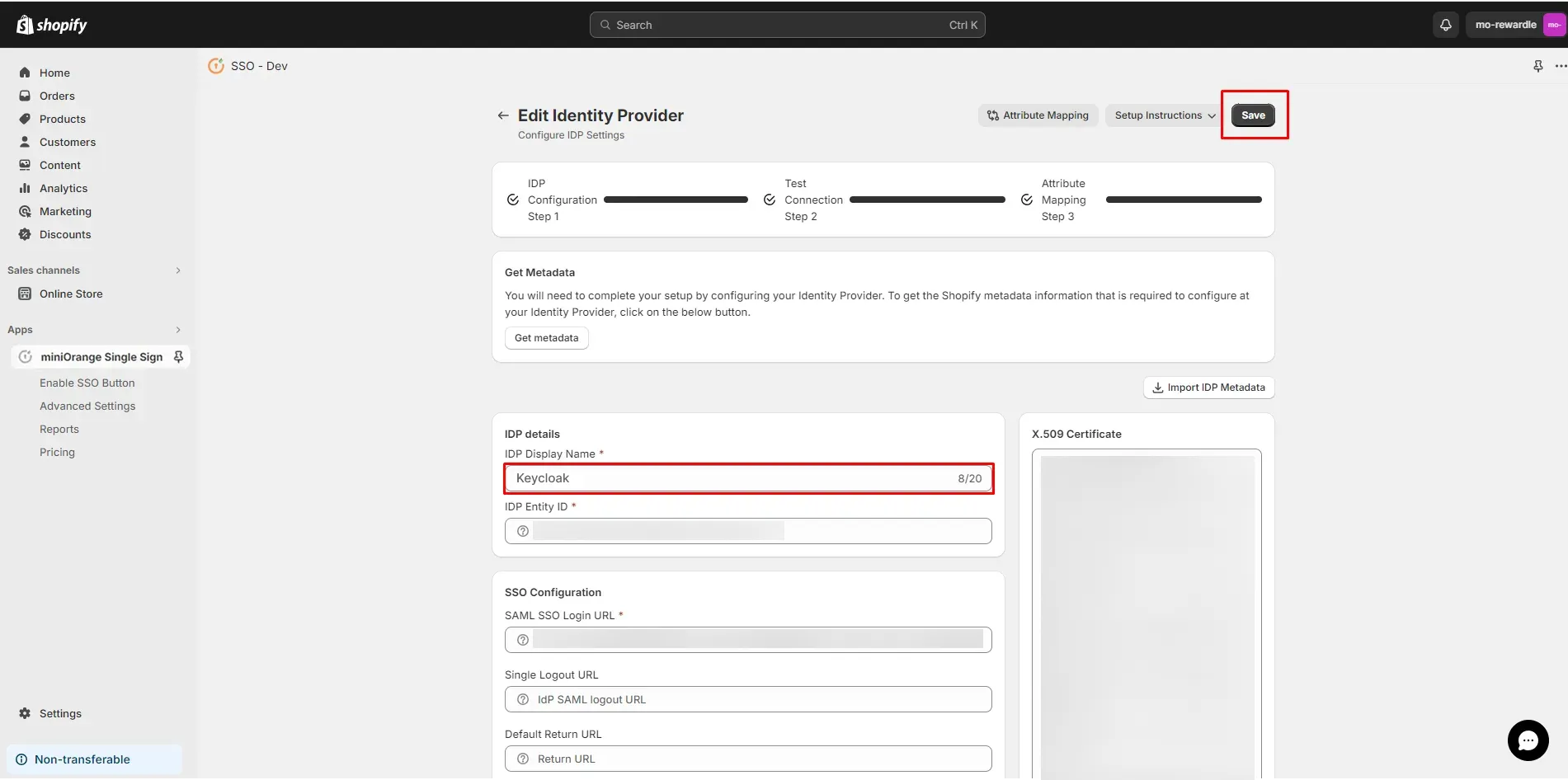Click the Content icon
Screen dimensions: 1568x780
25,165
